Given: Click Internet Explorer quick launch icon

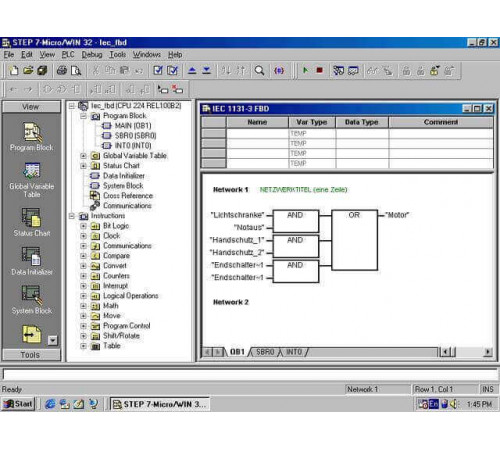Looking at the screenshot, I should point(50,404).
